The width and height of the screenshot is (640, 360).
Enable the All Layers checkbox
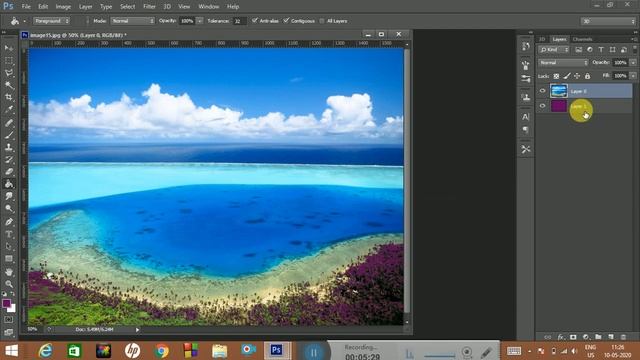point(322,21)
